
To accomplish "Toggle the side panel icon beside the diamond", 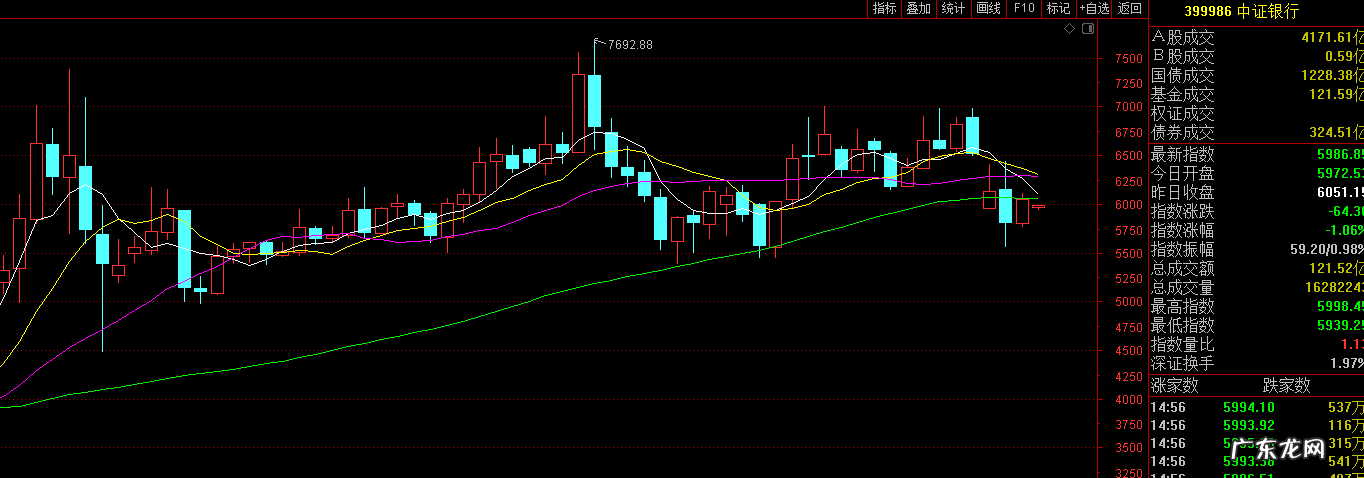I will 1084,29.
